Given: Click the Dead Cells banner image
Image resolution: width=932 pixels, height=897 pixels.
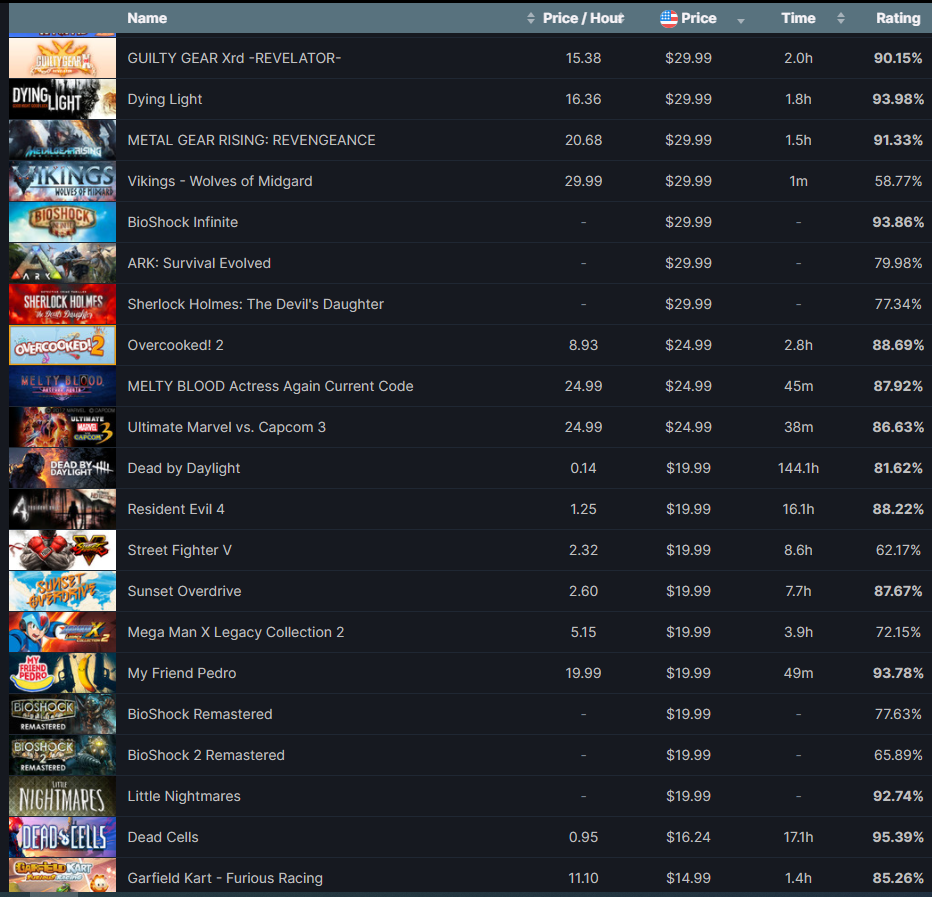Looking at the screenshot, I should [x=62, y=838].
